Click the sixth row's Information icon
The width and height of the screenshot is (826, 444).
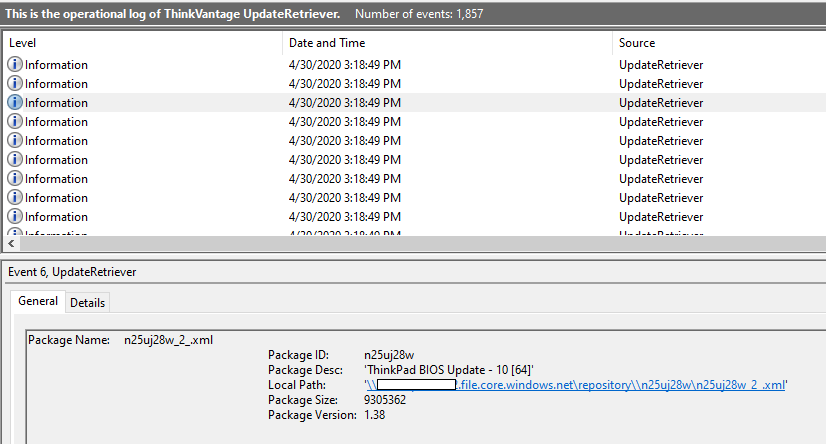click(x=15, y=160)
